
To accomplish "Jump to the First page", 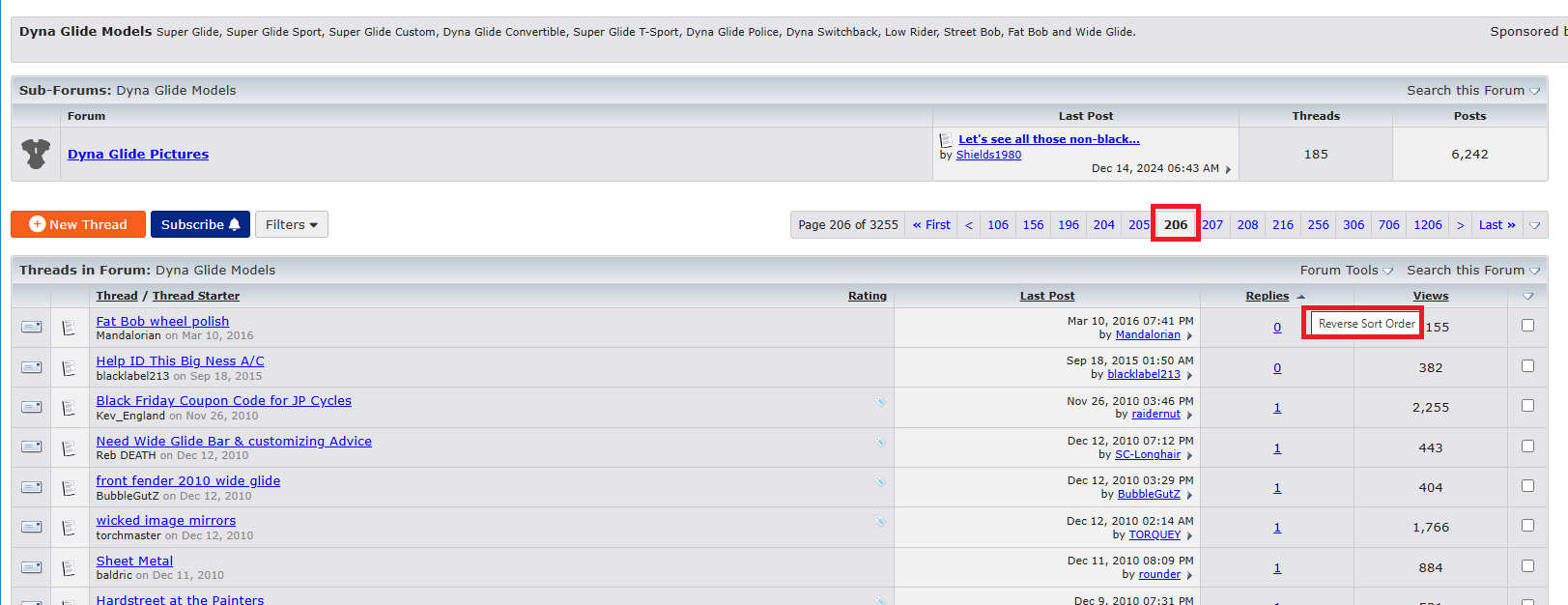I will tap(931, 225).
